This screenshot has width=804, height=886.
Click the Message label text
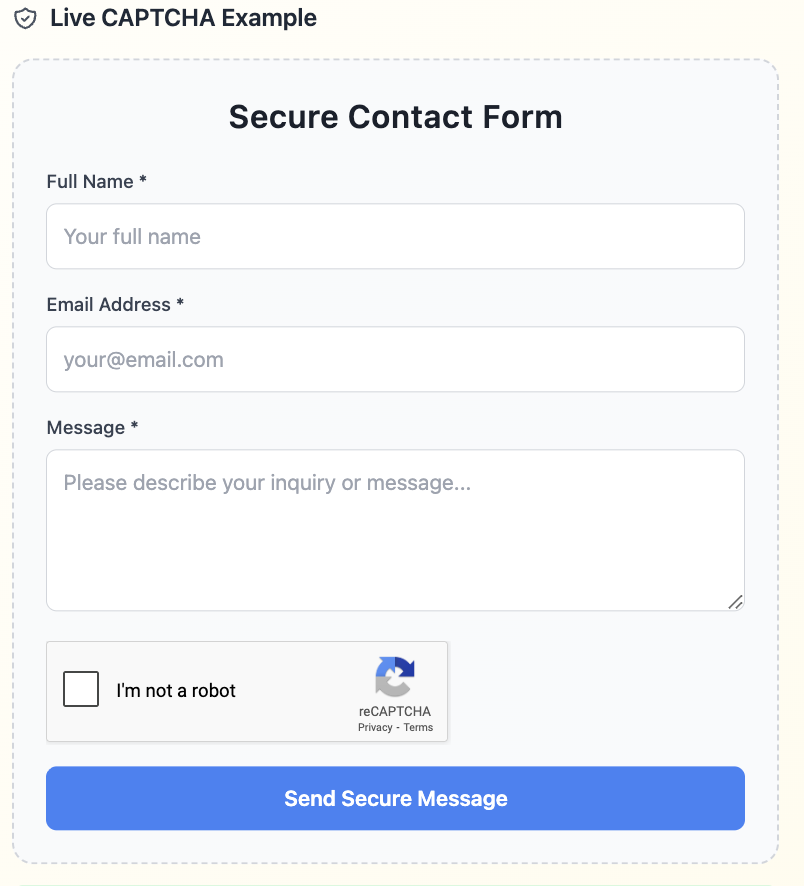(85, 428)
